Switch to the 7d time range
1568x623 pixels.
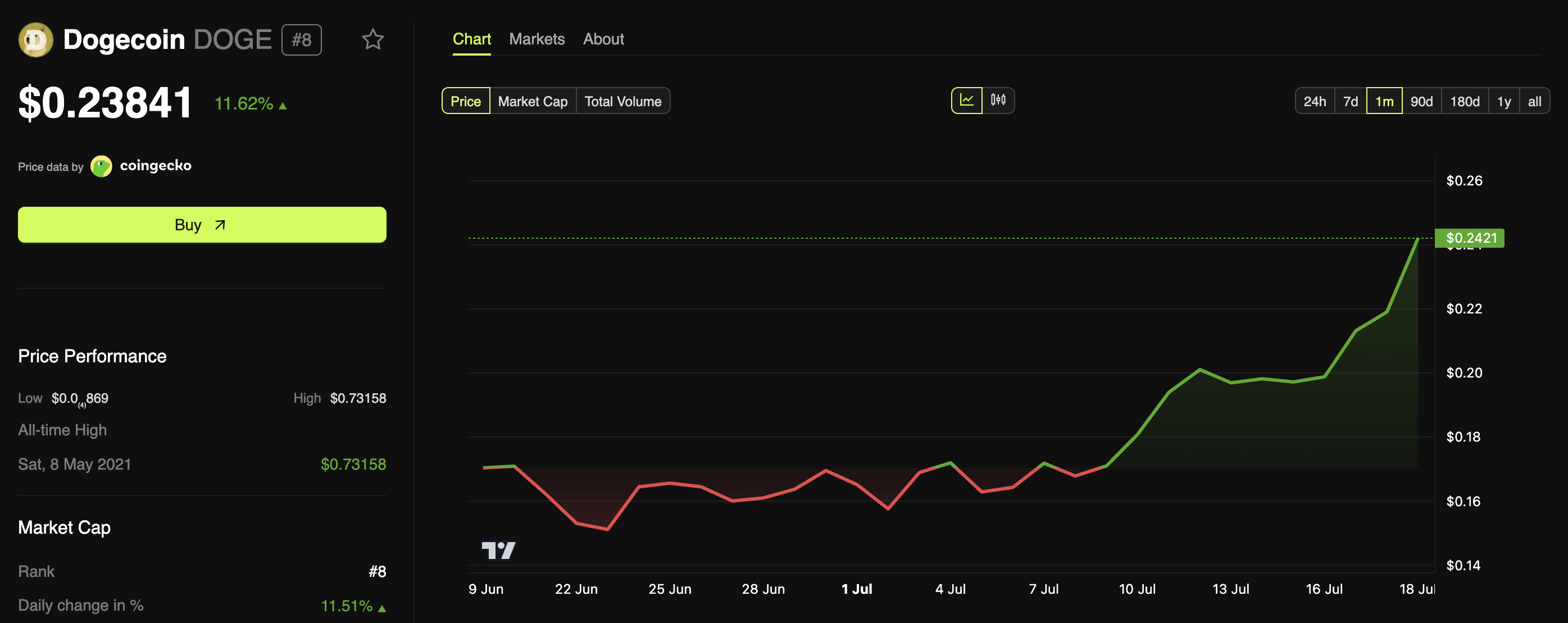click(1351, 101)
